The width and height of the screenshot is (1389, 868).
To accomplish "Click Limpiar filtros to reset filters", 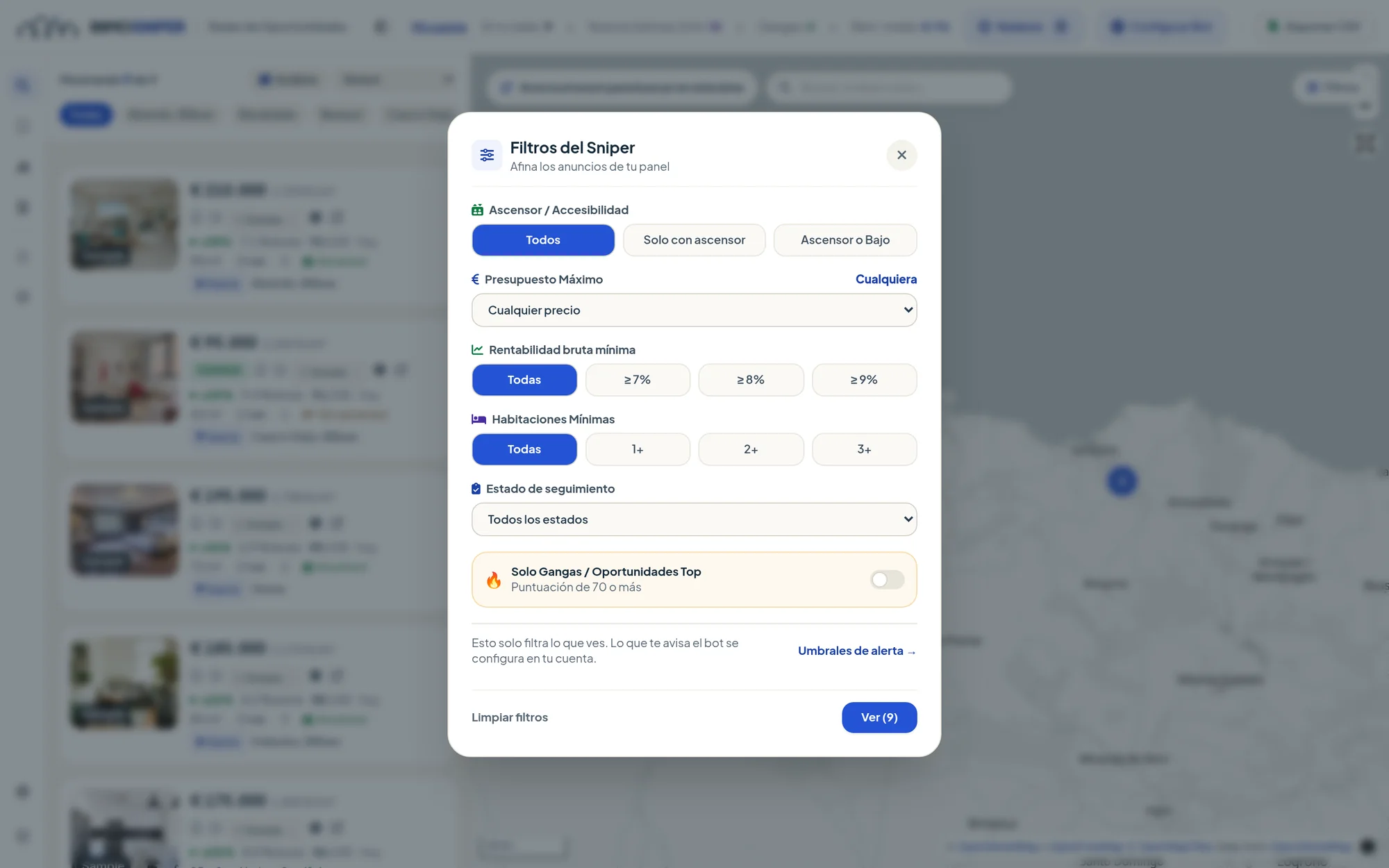I will click(510, 717).
